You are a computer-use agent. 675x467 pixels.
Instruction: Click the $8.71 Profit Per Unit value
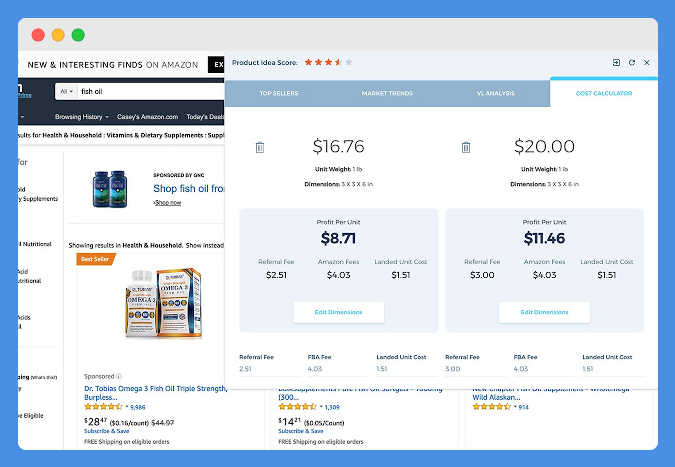click(338, 238)
